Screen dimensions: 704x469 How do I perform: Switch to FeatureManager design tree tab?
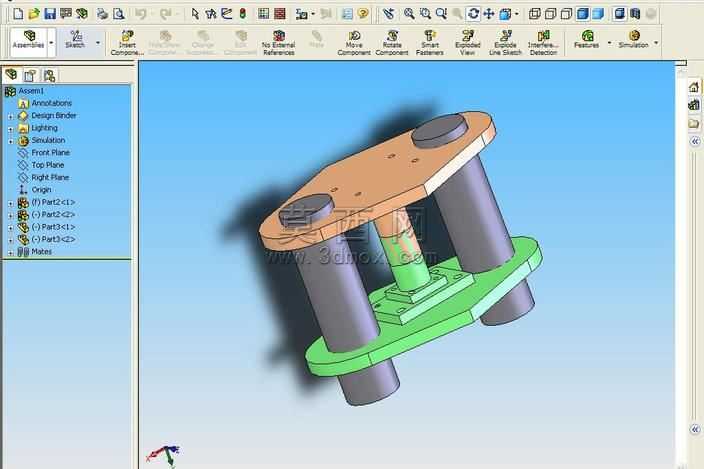pyautogui.click(x=11, y=75)
